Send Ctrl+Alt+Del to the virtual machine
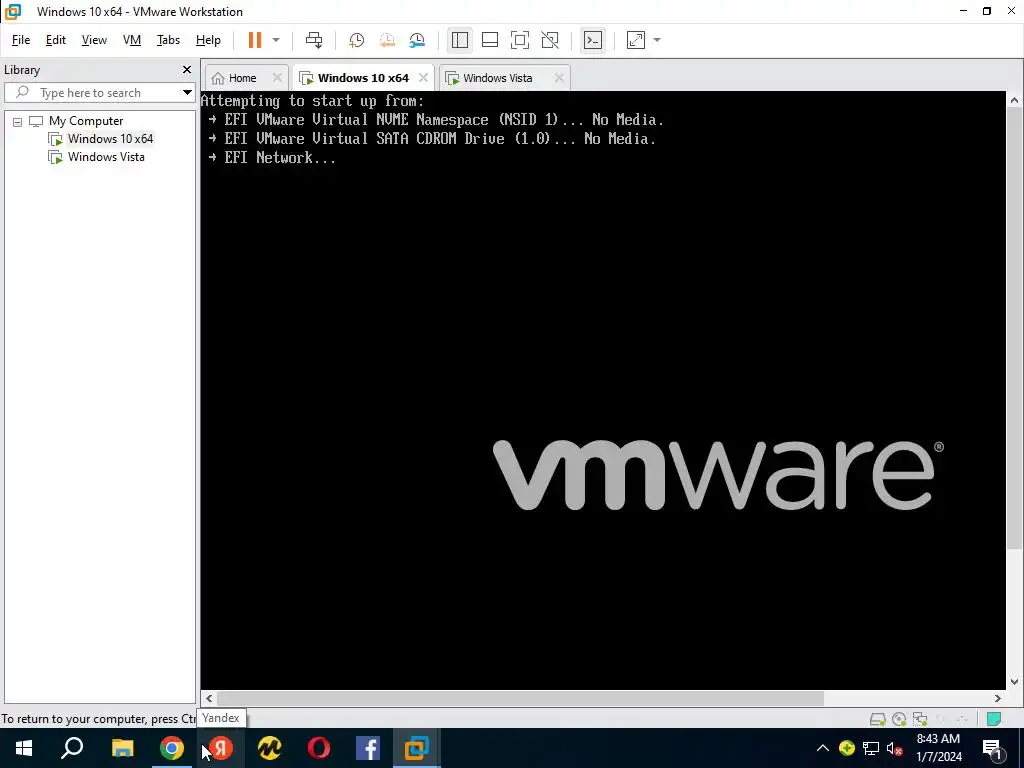 click(314, 40)
